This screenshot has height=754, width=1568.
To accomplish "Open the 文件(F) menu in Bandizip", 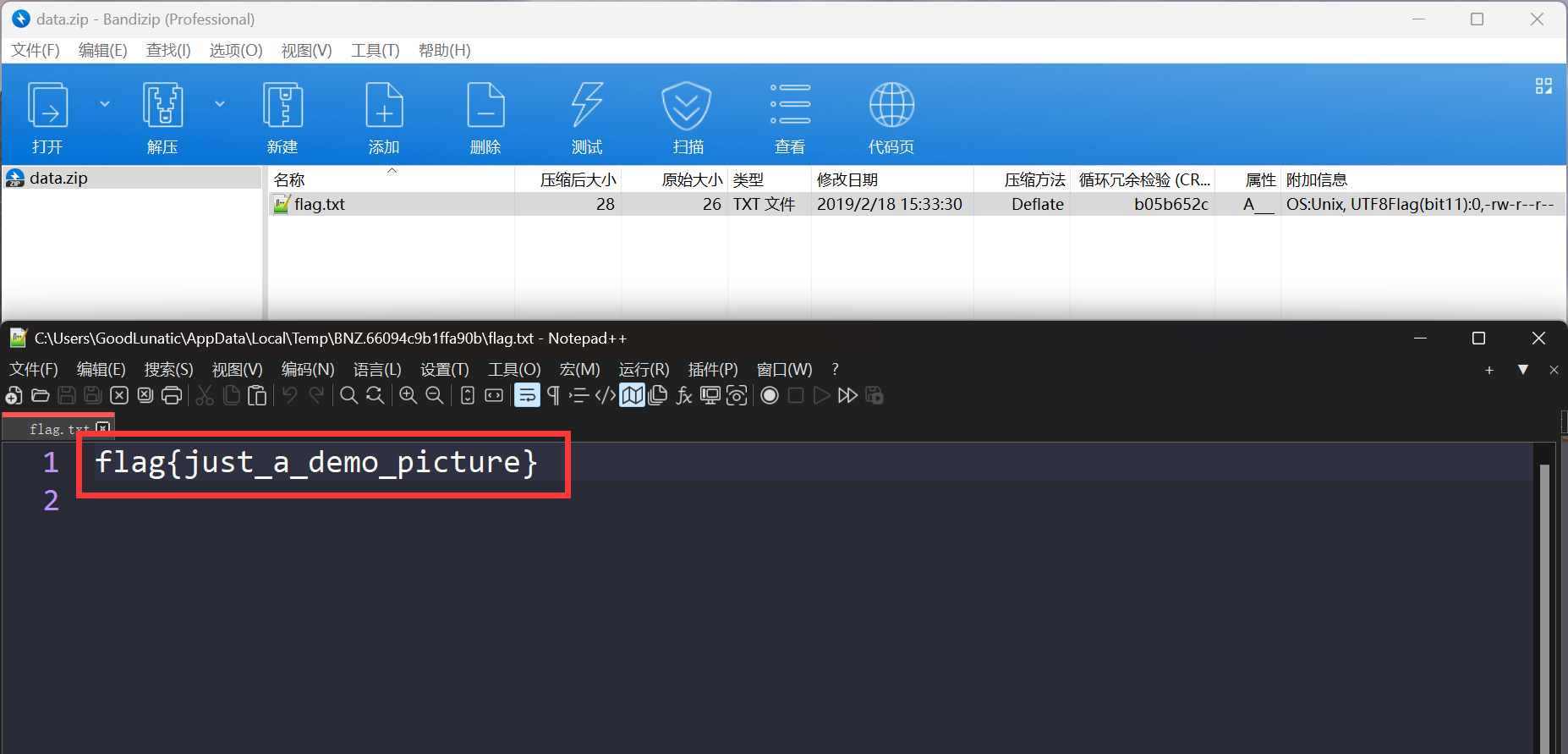I will [36, 51].
